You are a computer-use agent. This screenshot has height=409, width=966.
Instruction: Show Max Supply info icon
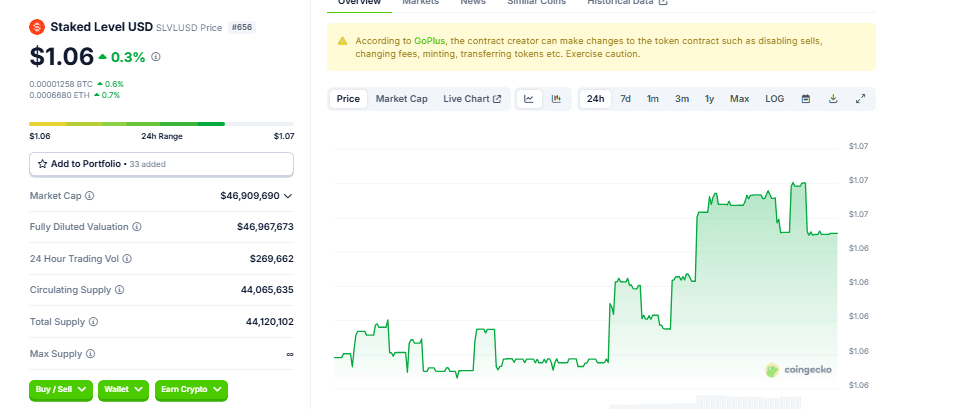click(x=91, y=354)
